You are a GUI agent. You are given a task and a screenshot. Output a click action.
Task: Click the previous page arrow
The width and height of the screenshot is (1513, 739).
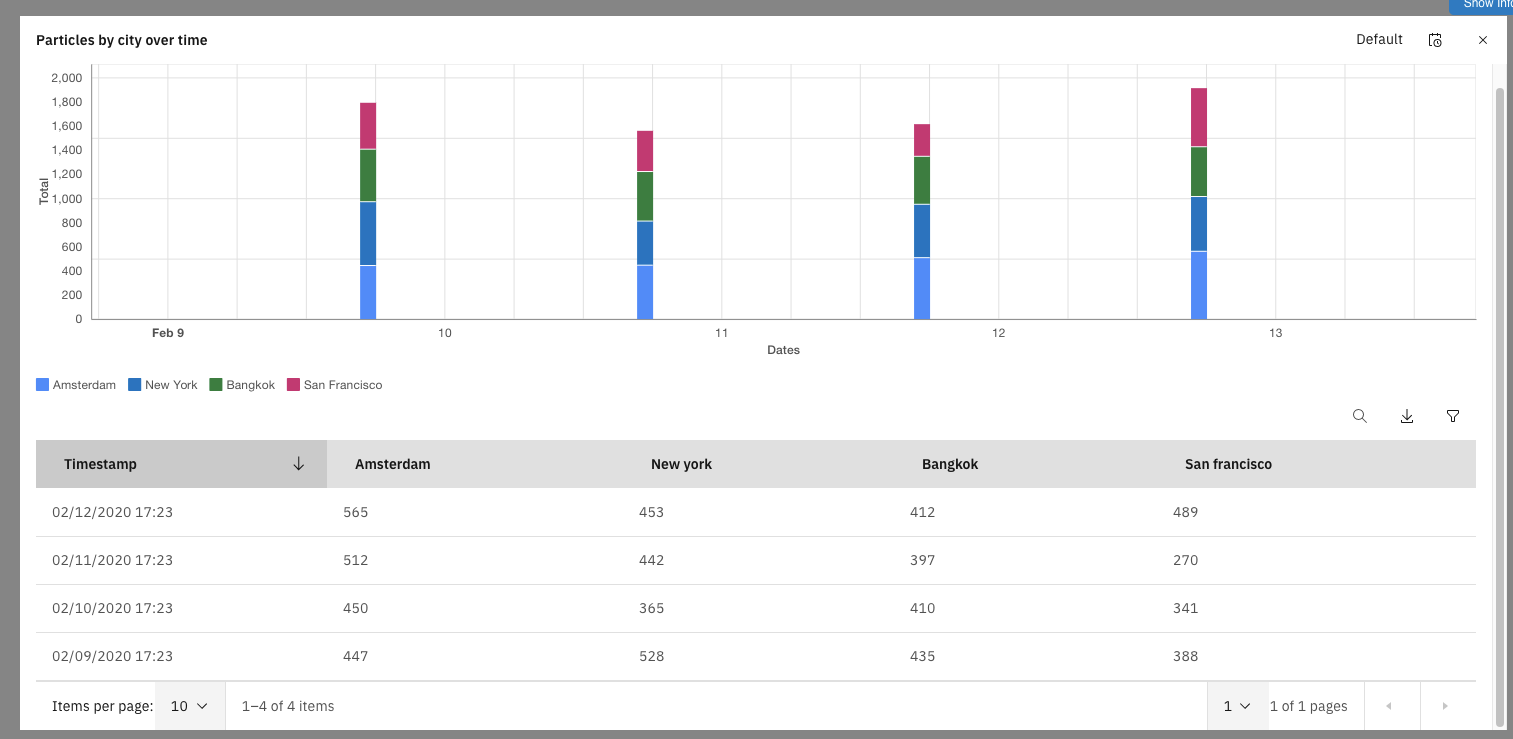[1391, 706]
